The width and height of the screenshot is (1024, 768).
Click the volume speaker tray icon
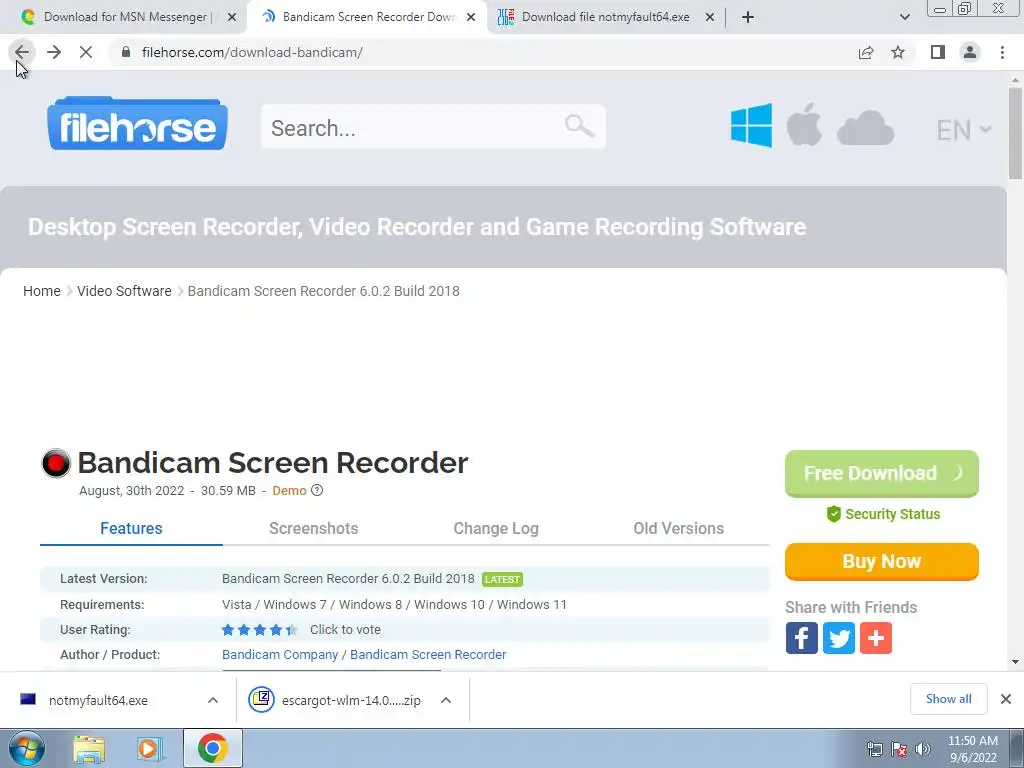pyautogui.click(x=923, y=749)
